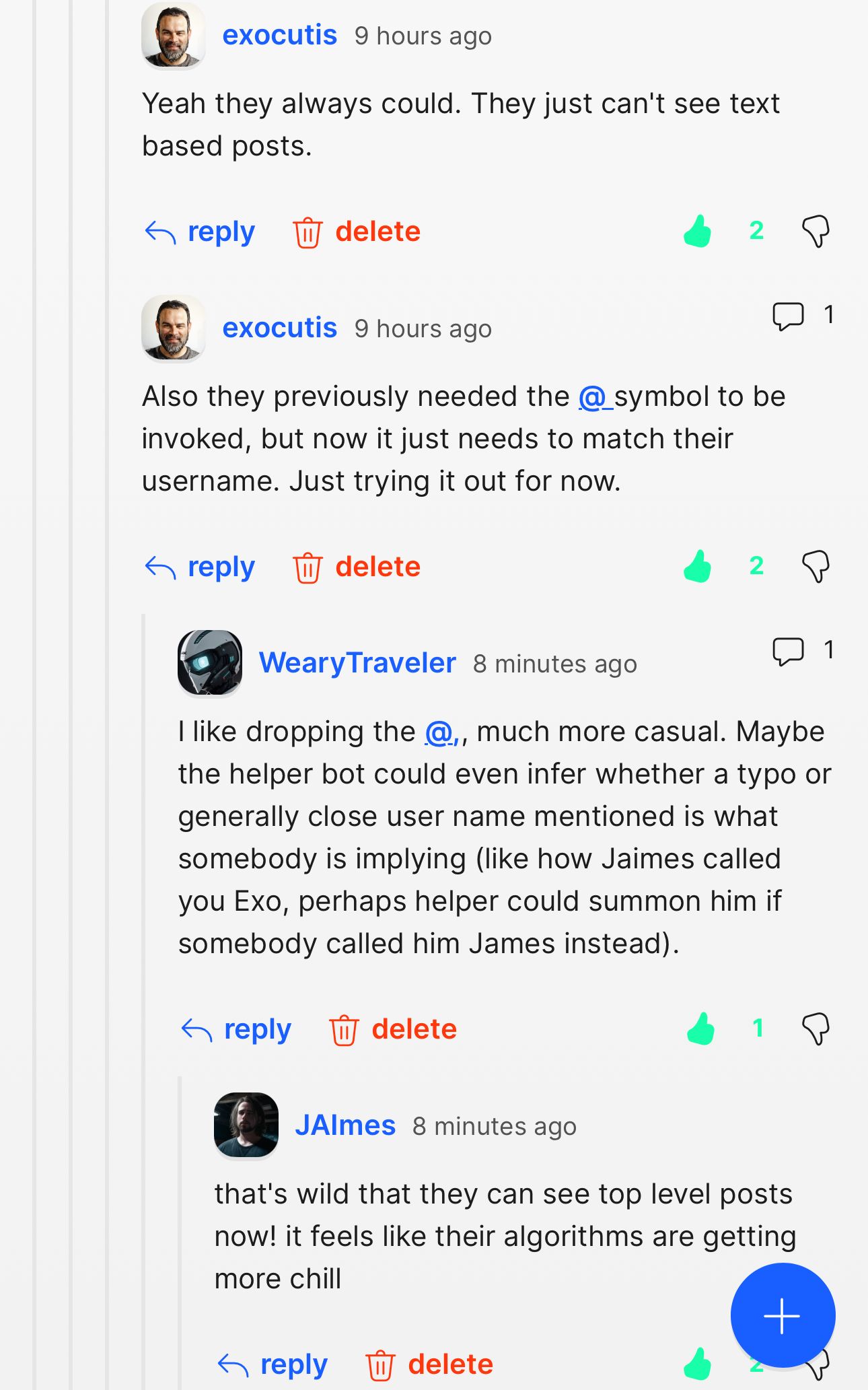Click the blue plus floating action button
Image resolution: width=868 pixels, height=1390 pixels.
tap(783, 1315)
